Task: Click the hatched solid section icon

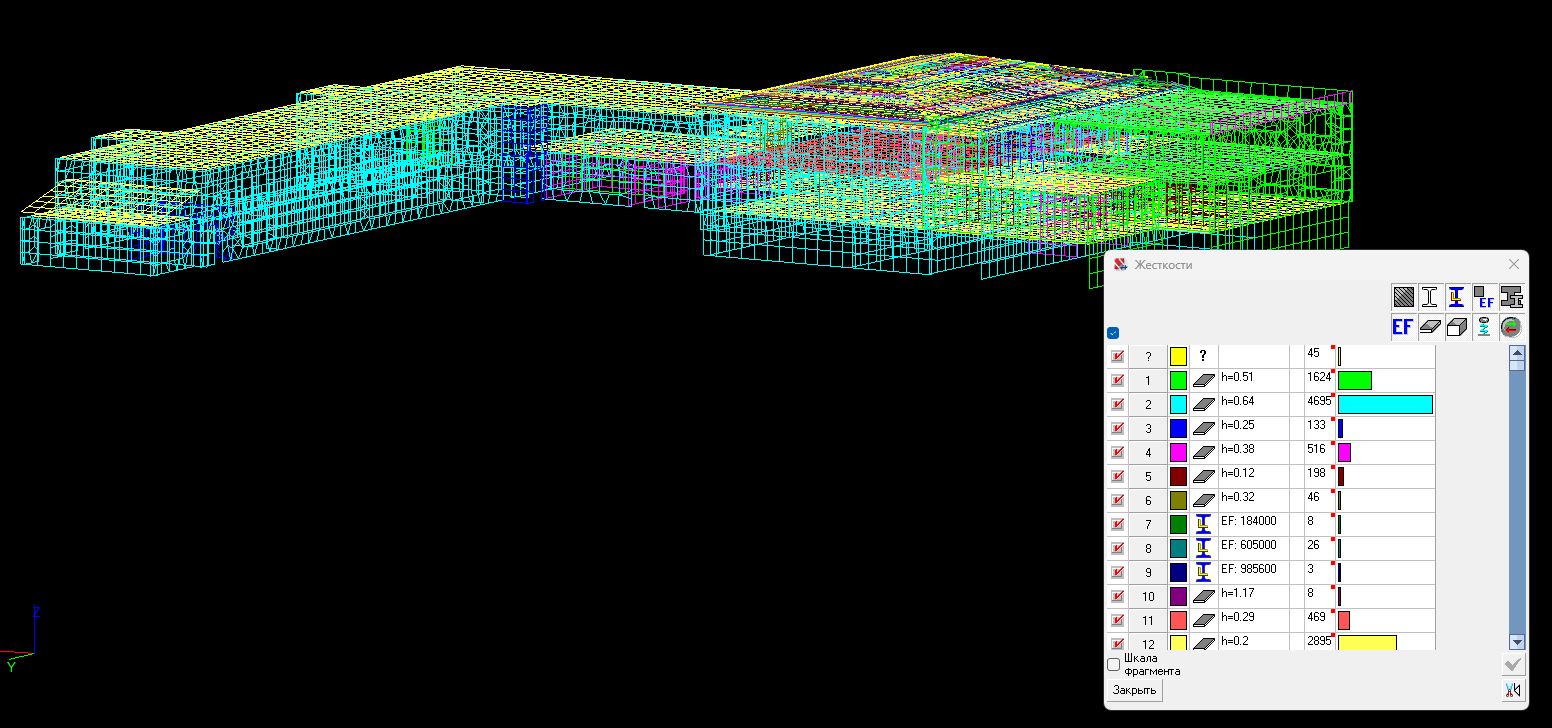Action: 1404,297
